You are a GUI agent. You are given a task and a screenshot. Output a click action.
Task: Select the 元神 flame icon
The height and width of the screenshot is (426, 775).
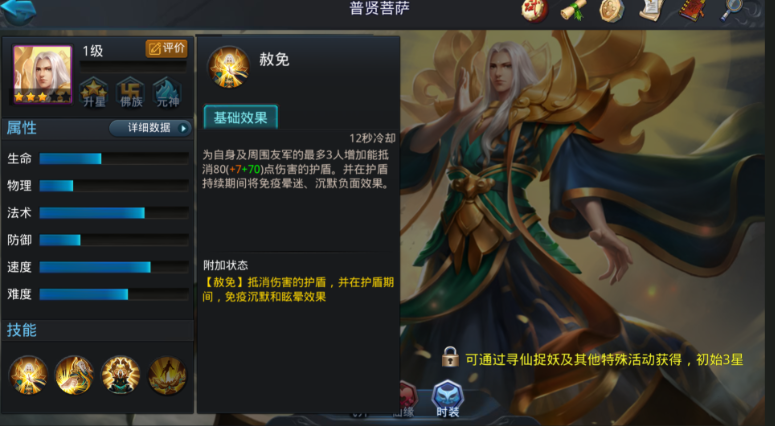tap(167, 93)
